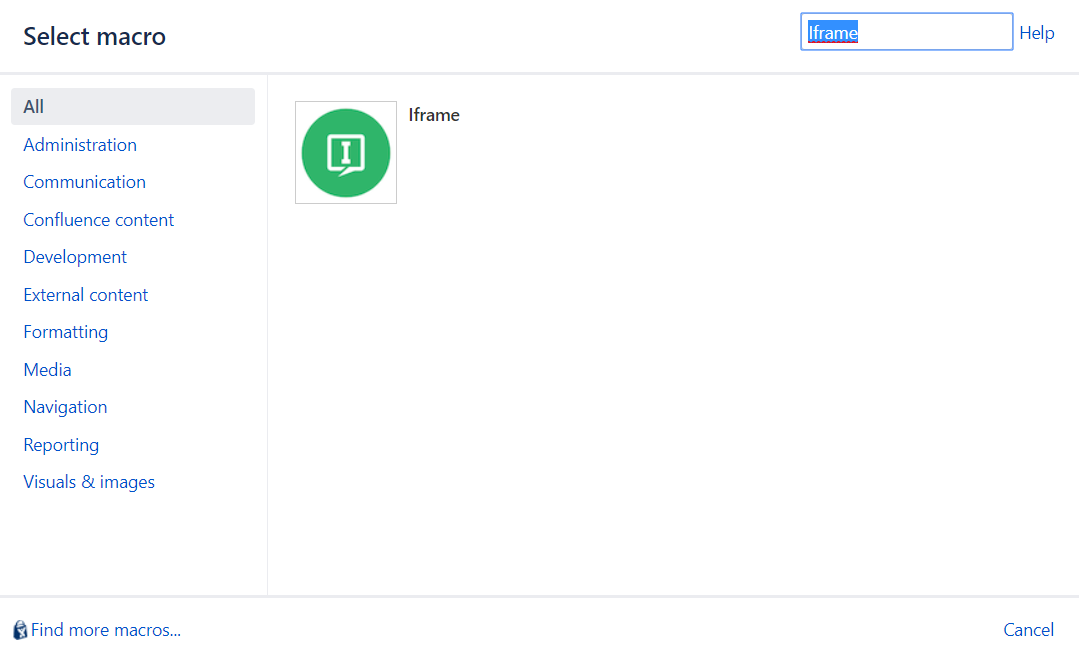The height and width of the screenshot is (658, 1079).
Task: Go to the Navigation macro category
Action: pyautogui.click(x=65, y=407)
